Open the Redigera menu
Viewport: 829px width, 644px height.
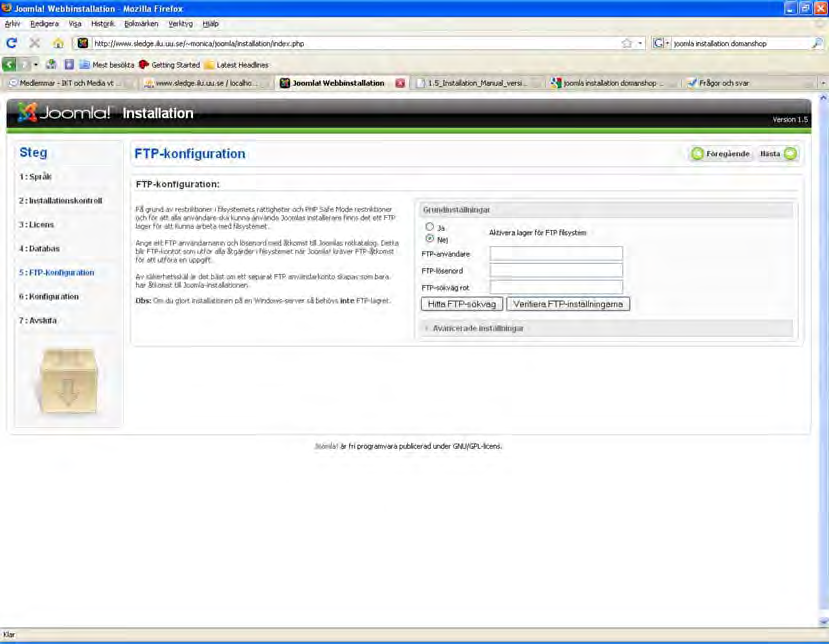pyautogui.click(x=44, y=24)
